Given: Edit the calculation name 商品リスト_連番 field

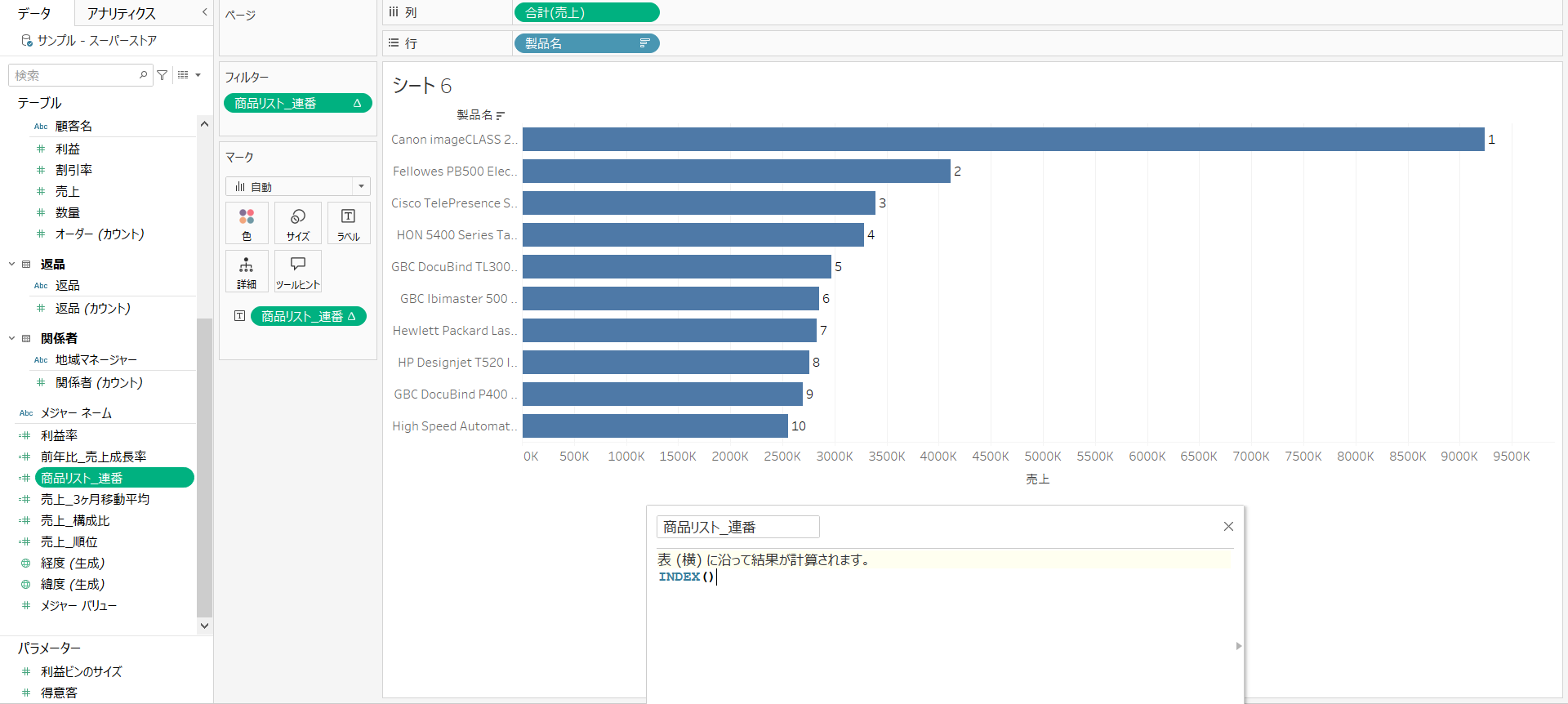Looking at the screenshot, I should pos(737,527).
